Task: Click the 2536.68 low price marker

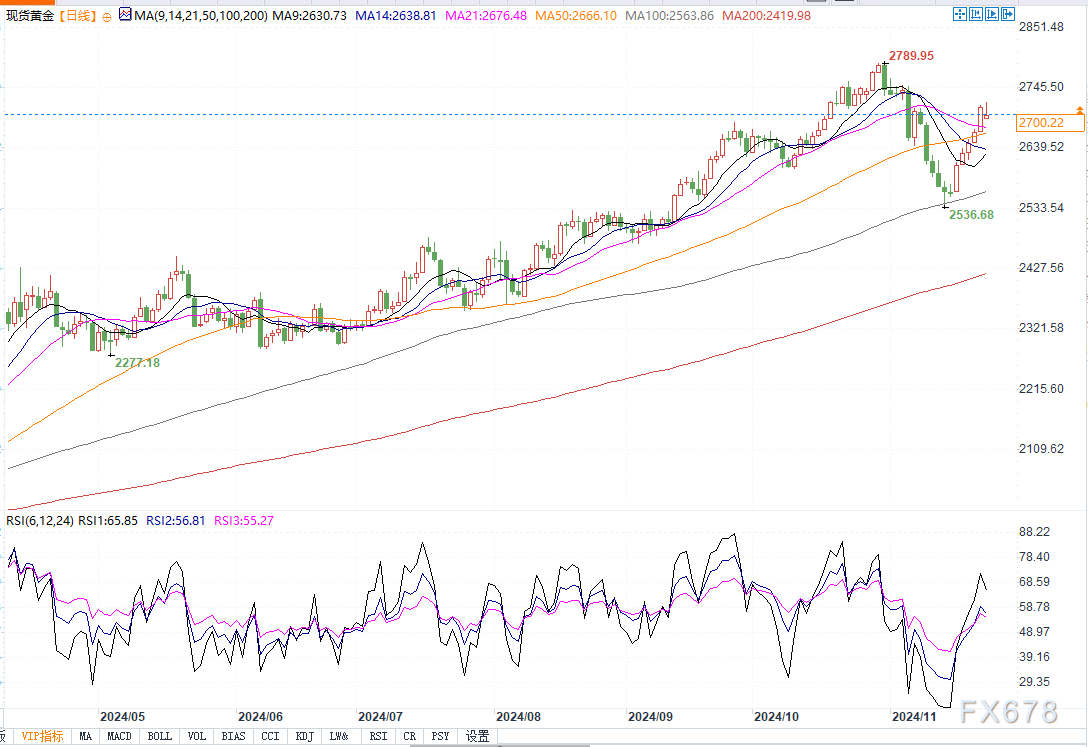Action: tap(970, 214)
